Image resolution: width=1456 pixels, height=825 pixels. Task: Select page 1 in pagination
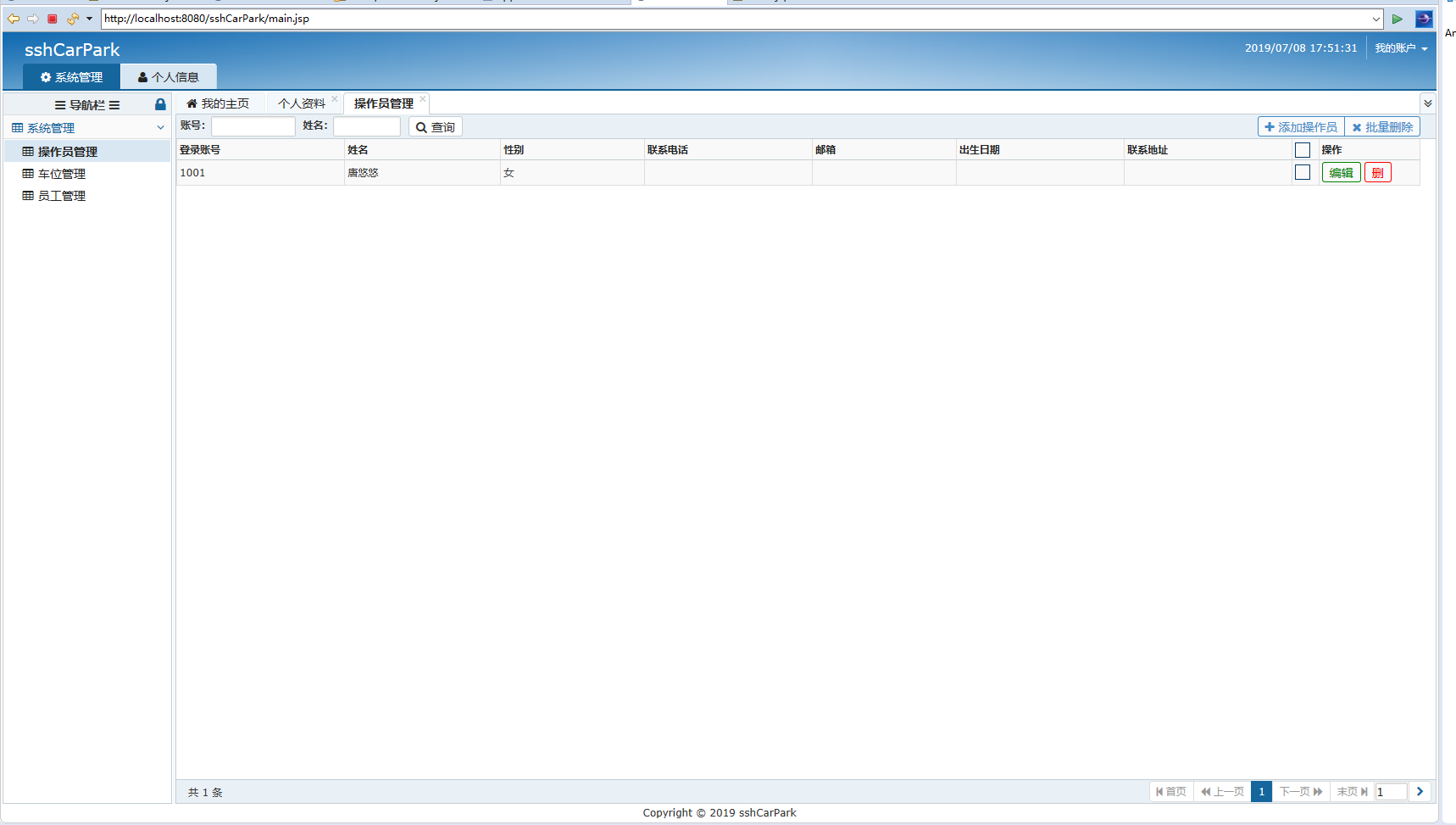coord(1261,792)
